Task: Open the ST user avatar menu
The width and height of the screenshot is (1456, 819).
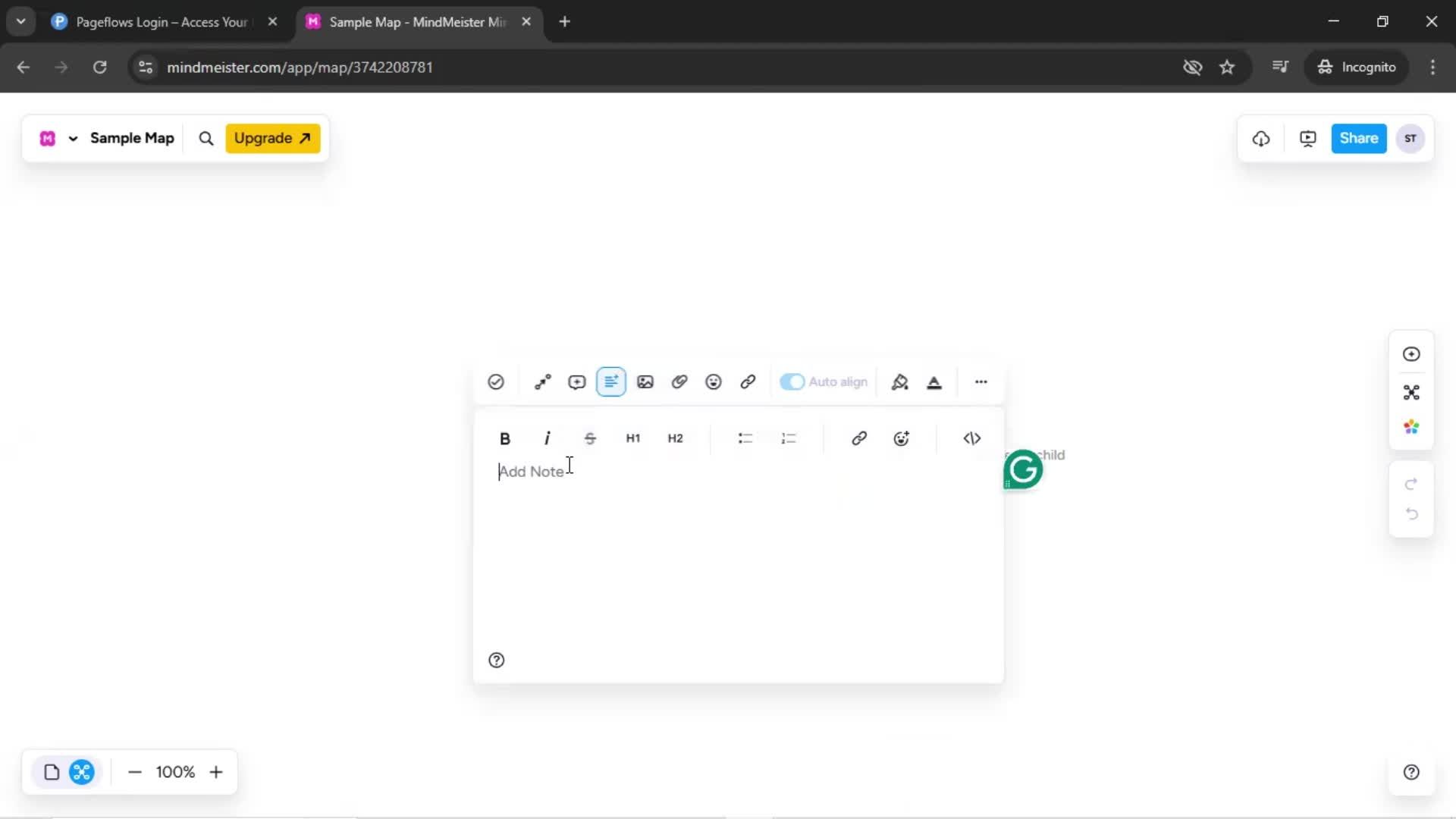Action: (x=1410, y=139)
